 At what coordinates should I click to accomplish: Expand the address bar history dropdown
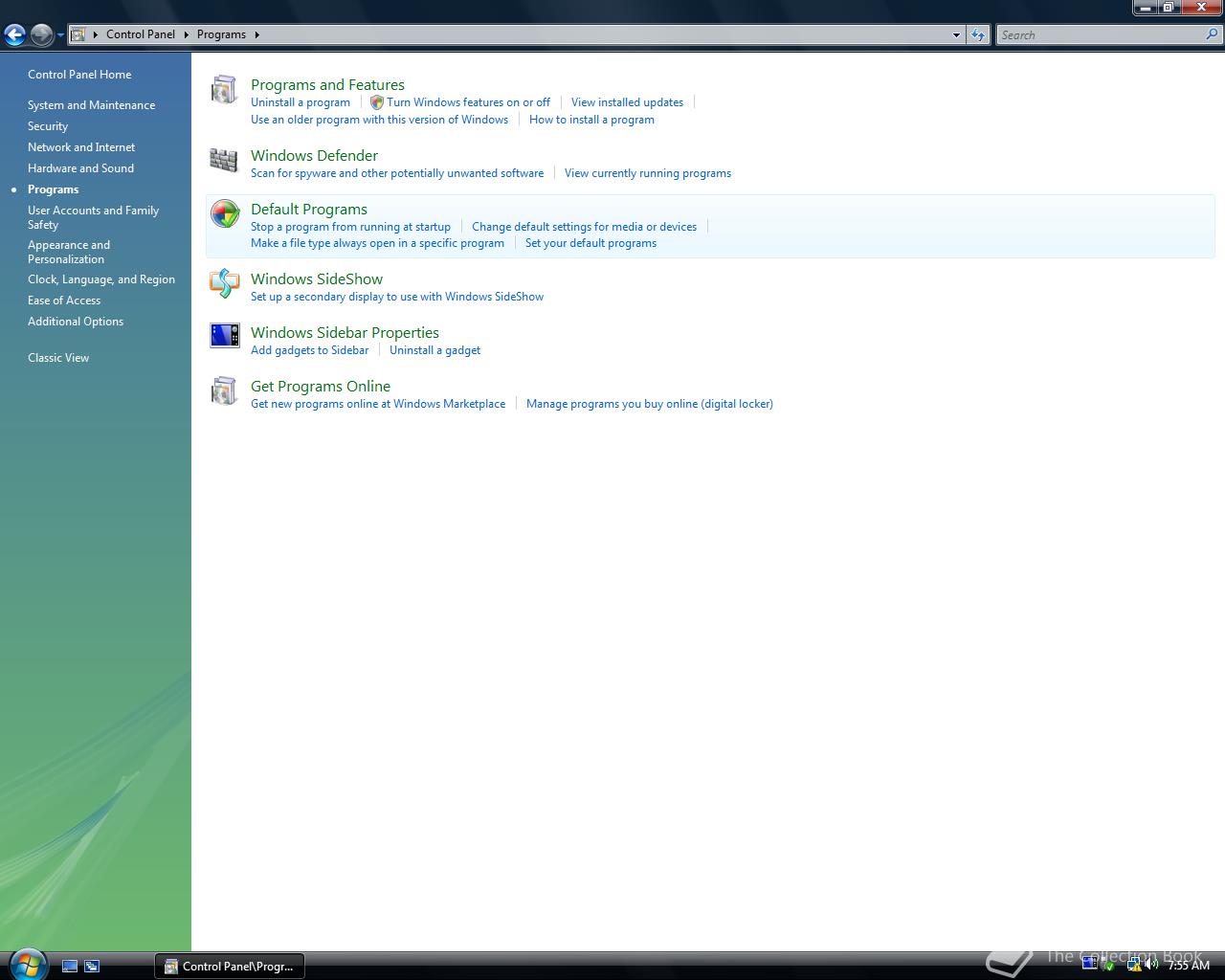(x=956, y=34)
